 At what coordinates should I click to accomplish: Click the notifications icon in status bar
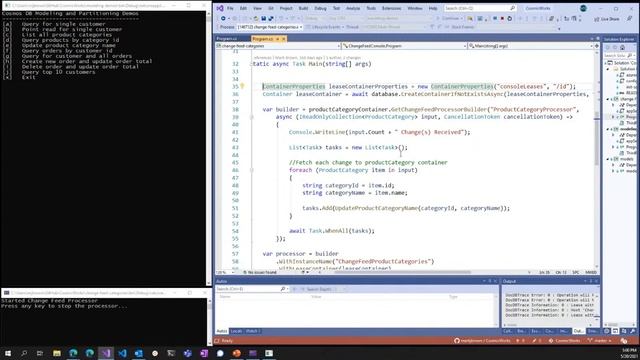tap(623, 340)
